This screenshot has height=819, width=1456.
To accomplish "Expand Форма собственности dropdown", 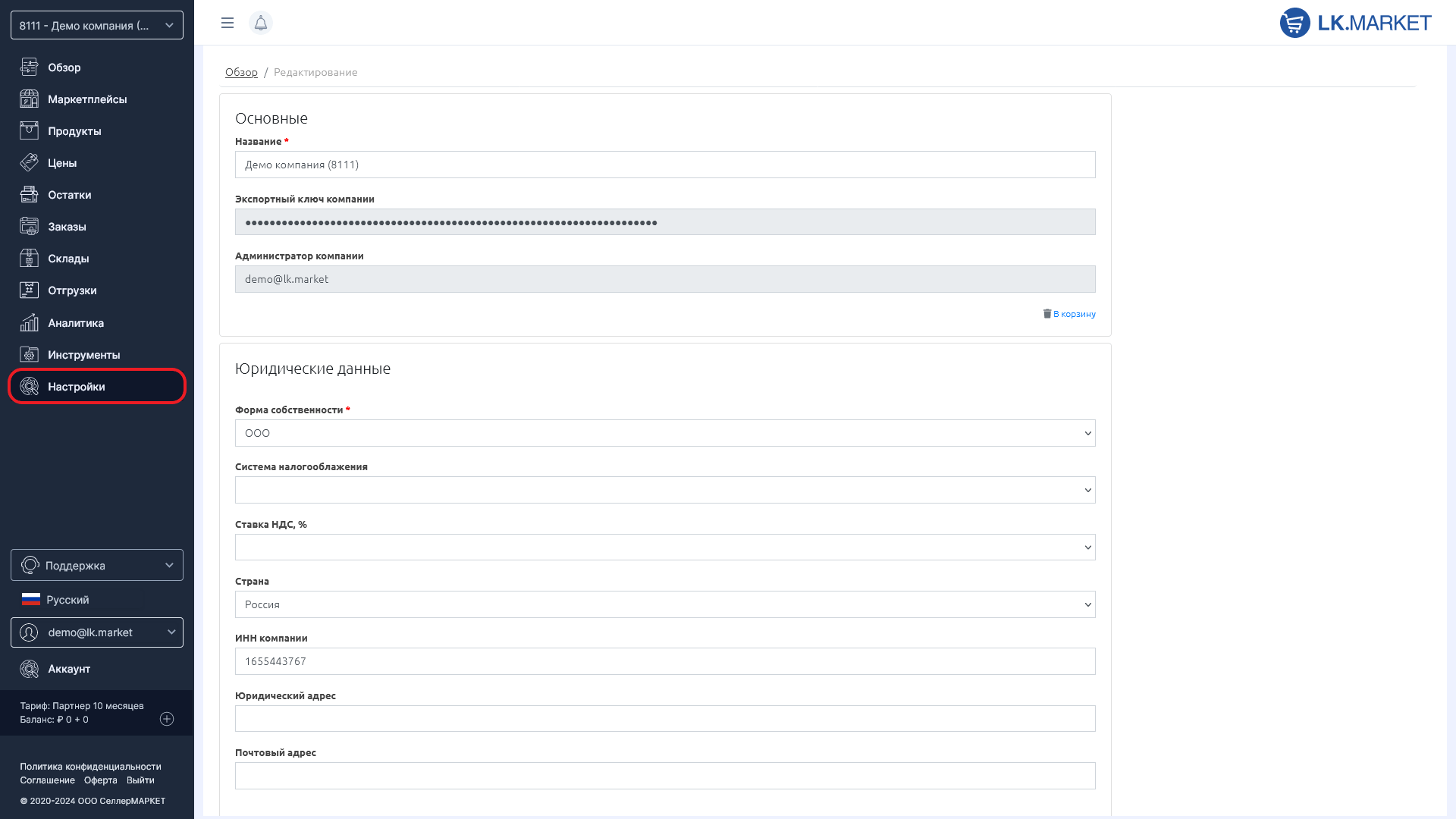I will pos(664,433).
